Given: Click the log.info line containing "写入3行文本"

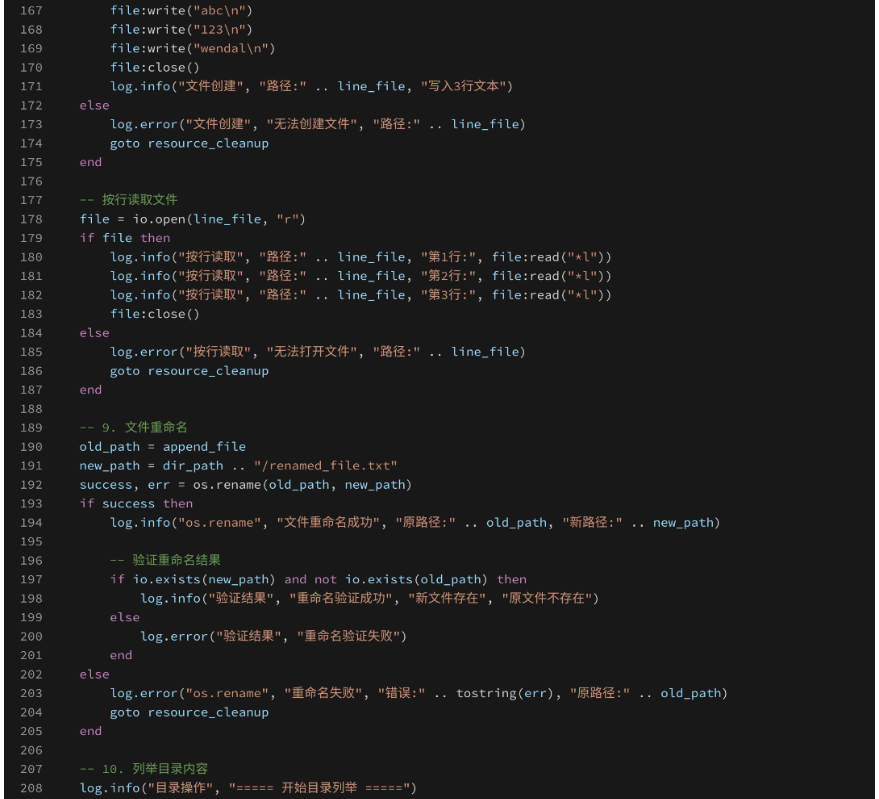Looking at the screenshot, I should pos(311,86).
